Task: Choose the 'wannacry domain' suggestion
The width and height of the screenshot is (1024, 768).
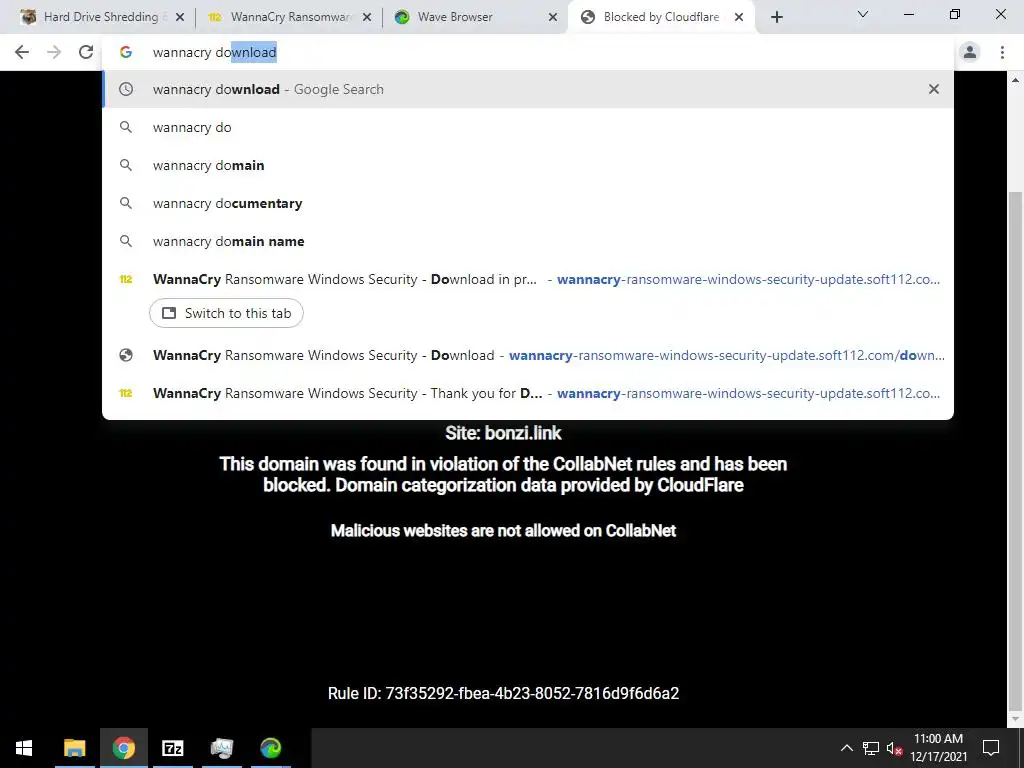Action: pyautogui.click(x=528, y=165)
